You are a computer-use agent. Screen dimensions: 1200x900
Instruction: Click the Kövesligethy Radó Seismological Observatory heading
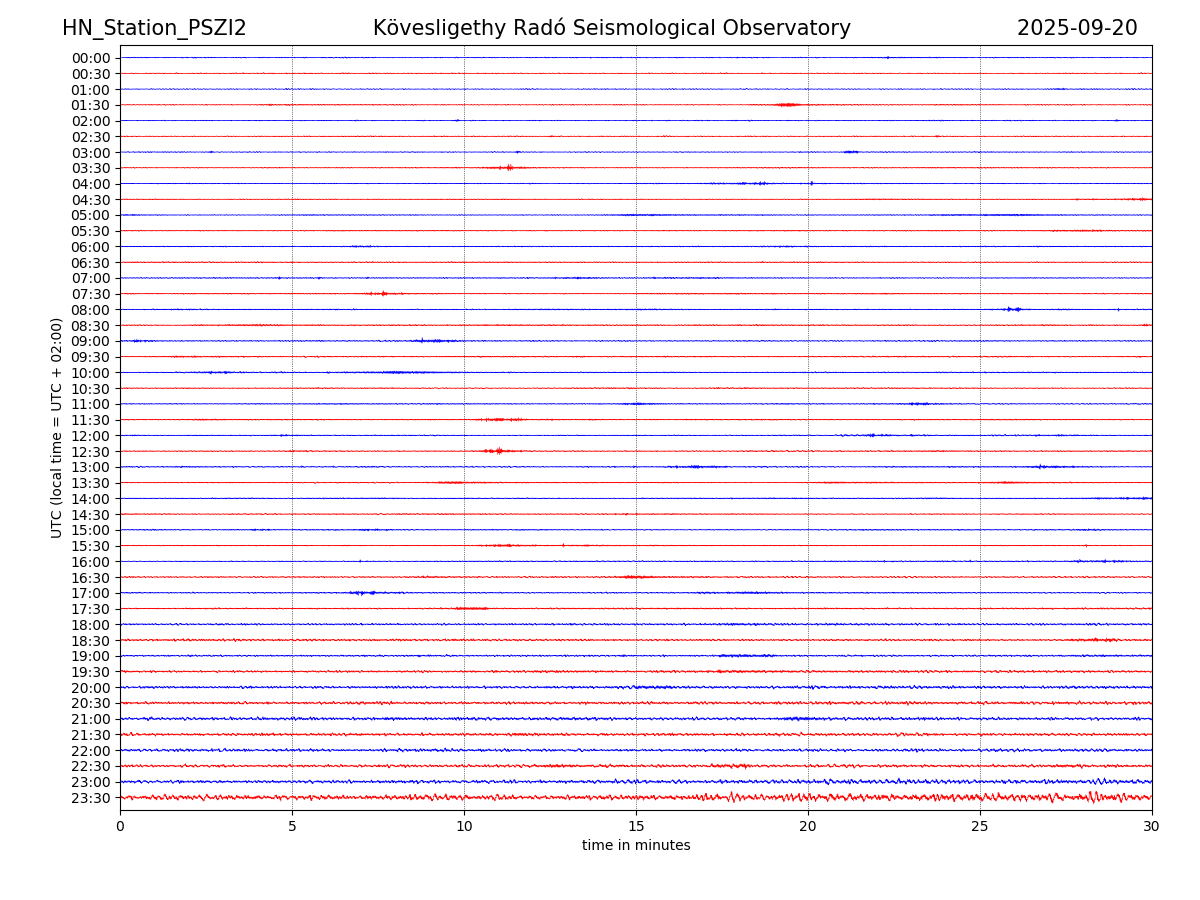611,28
